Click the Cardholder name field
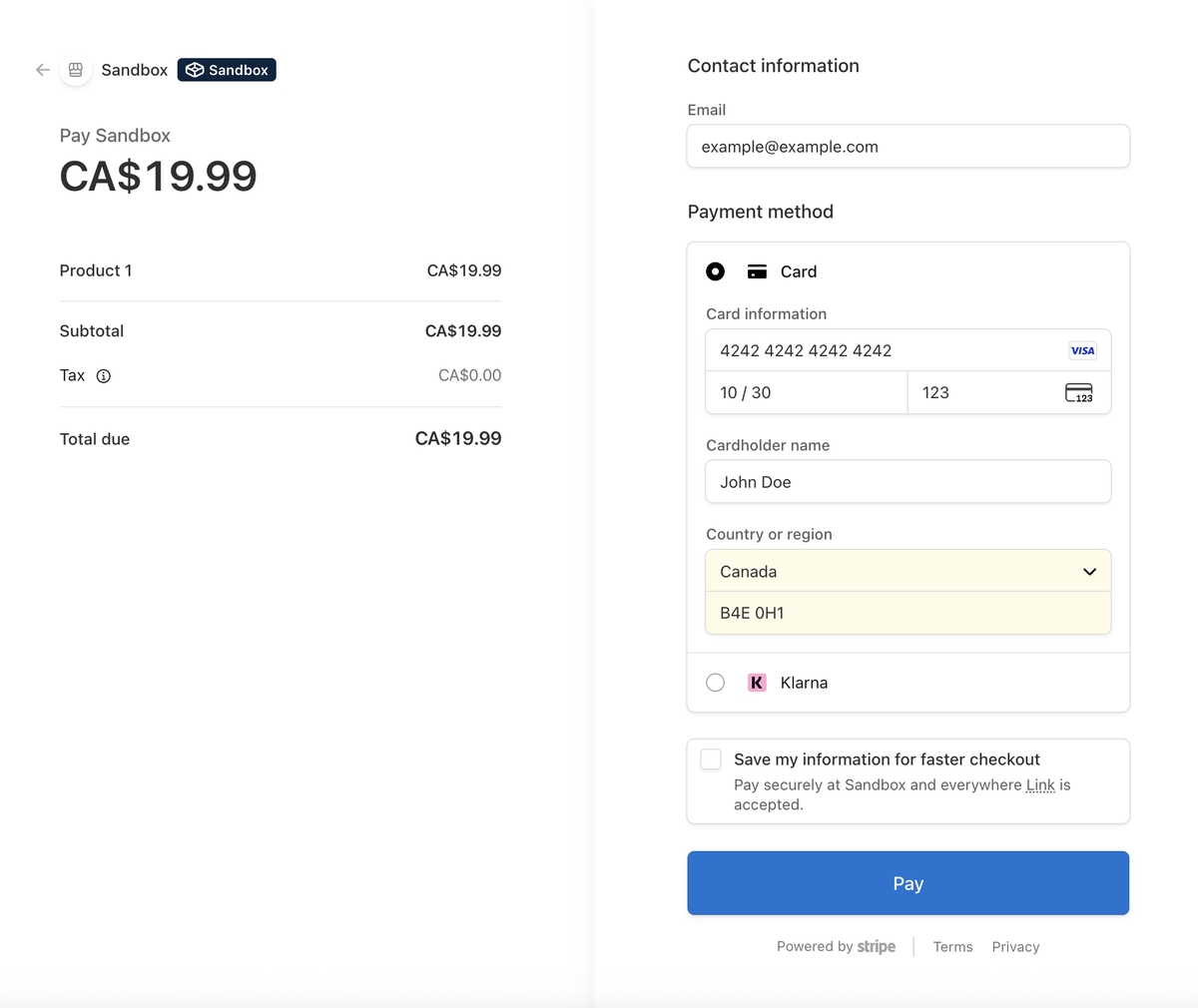Screen dimensions: 1198x1008 [x=907, y=482]
